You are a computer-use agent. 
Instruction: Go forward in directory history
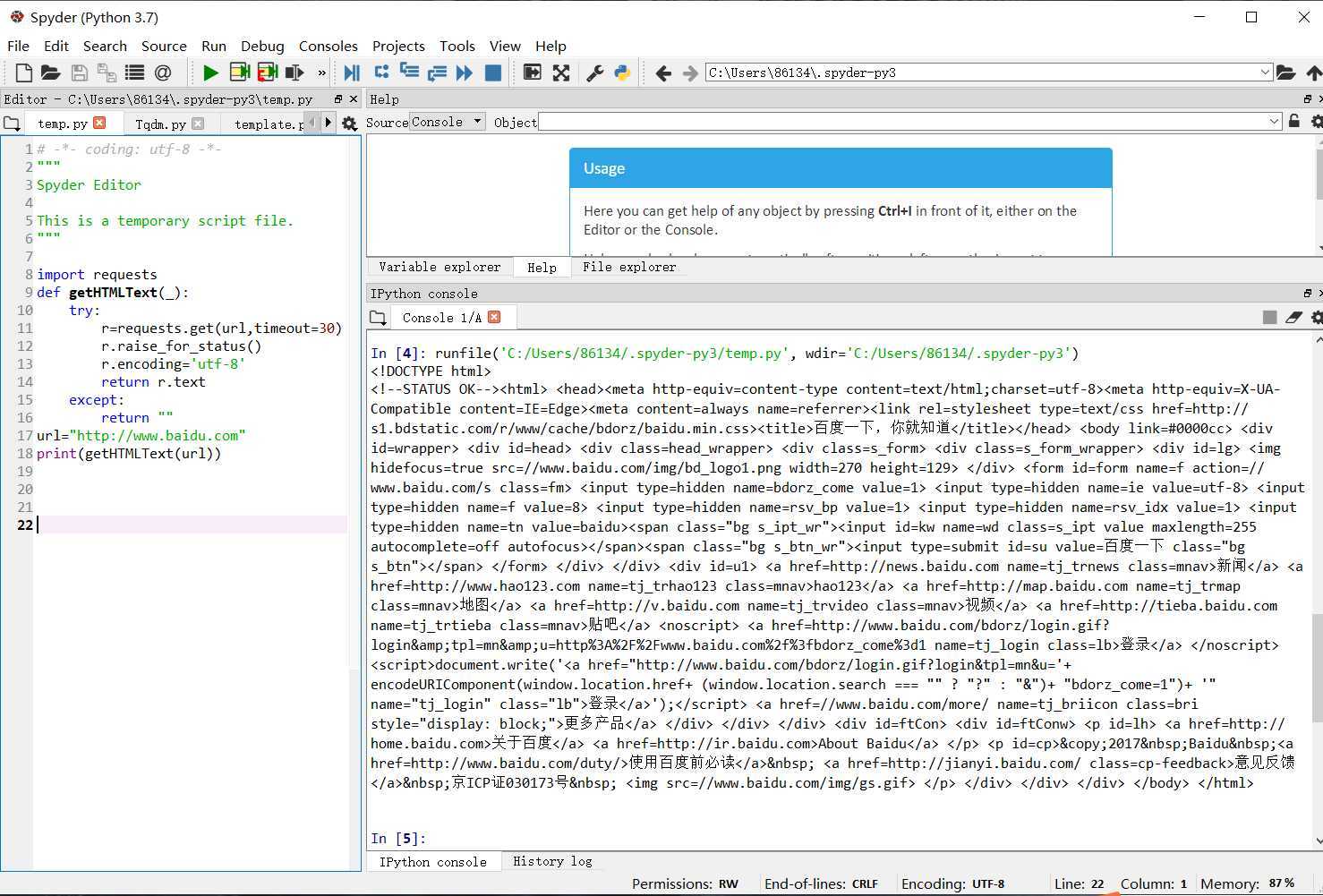[690, 73]
